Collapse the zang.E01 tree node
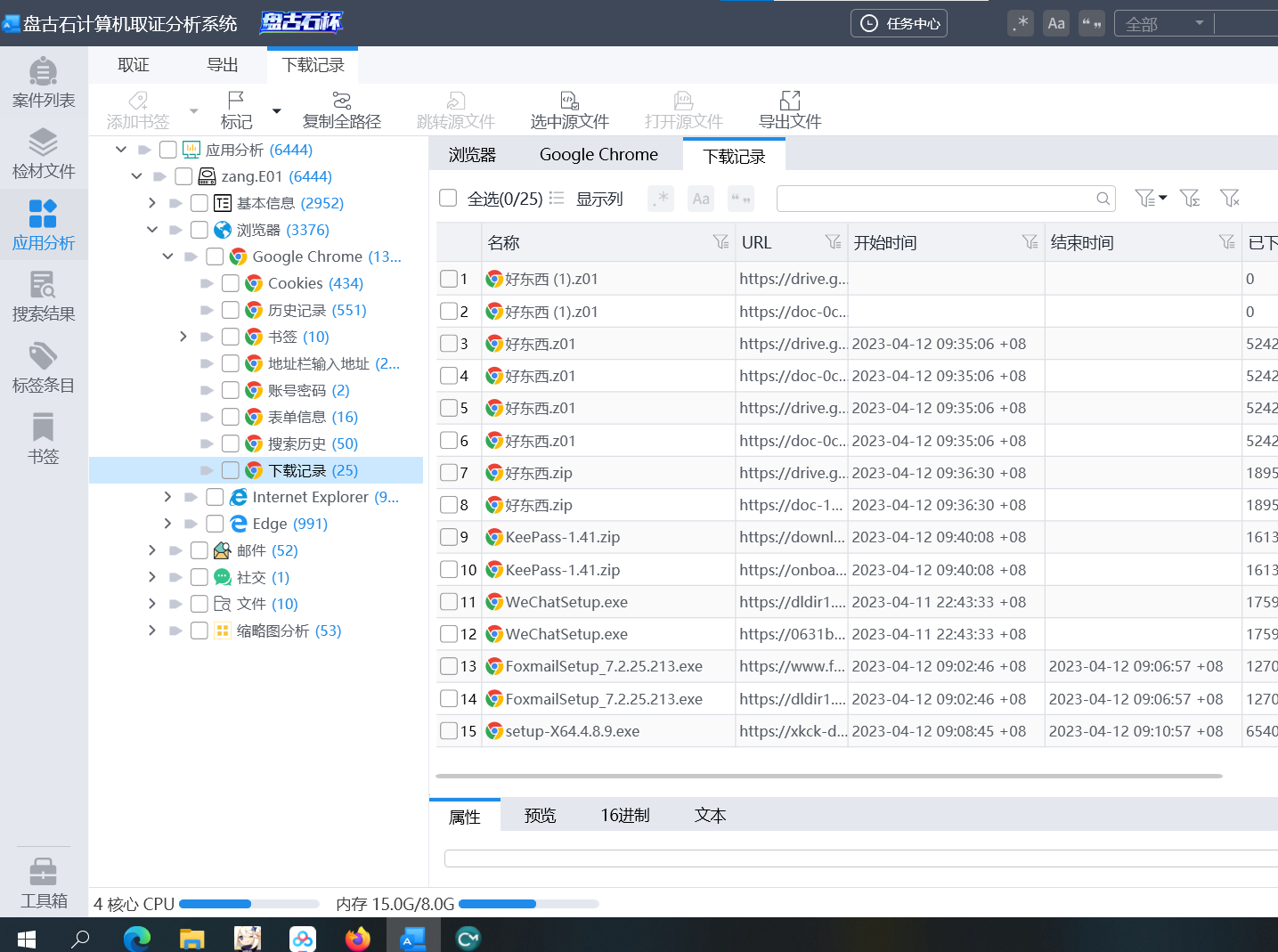 pyautogui.click(x=136, y=176)
